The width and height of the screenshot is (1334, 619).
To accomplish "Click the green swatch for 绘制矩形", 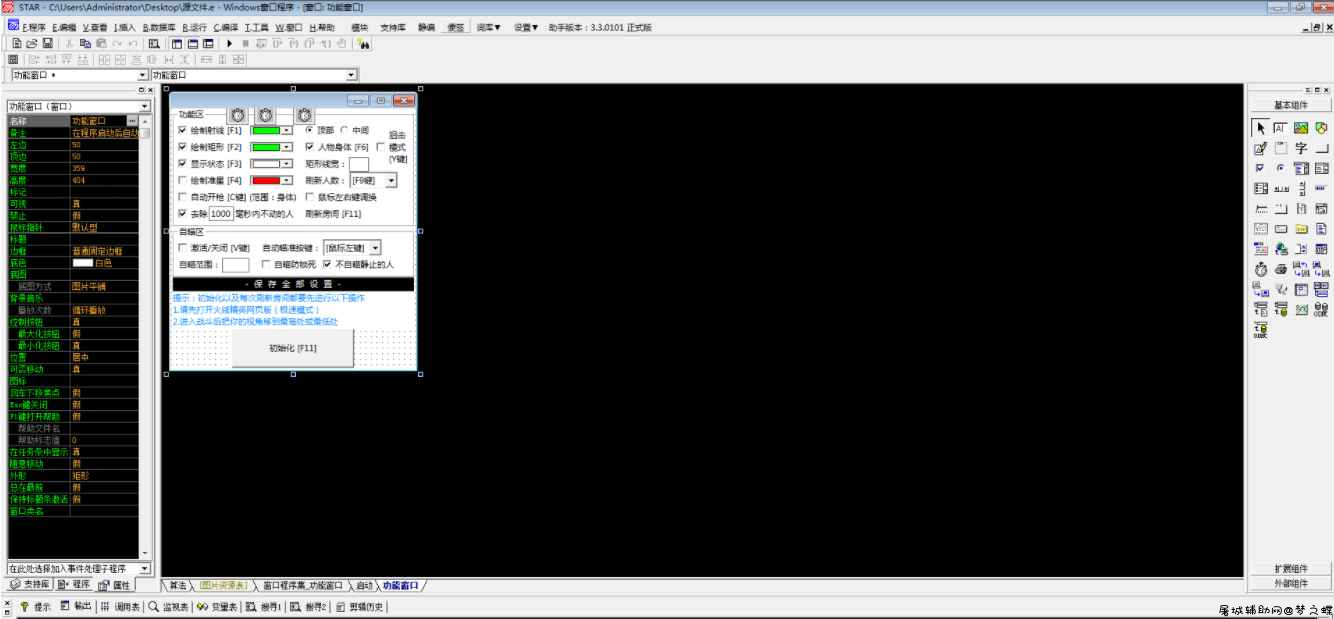I will pyautogui.click(x=266, y=147).
